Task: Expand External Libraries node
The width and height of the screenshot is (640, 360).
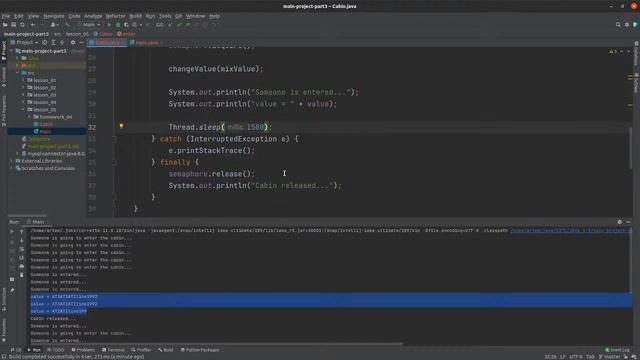Action: pyautogui.click(x=12, y=161)
